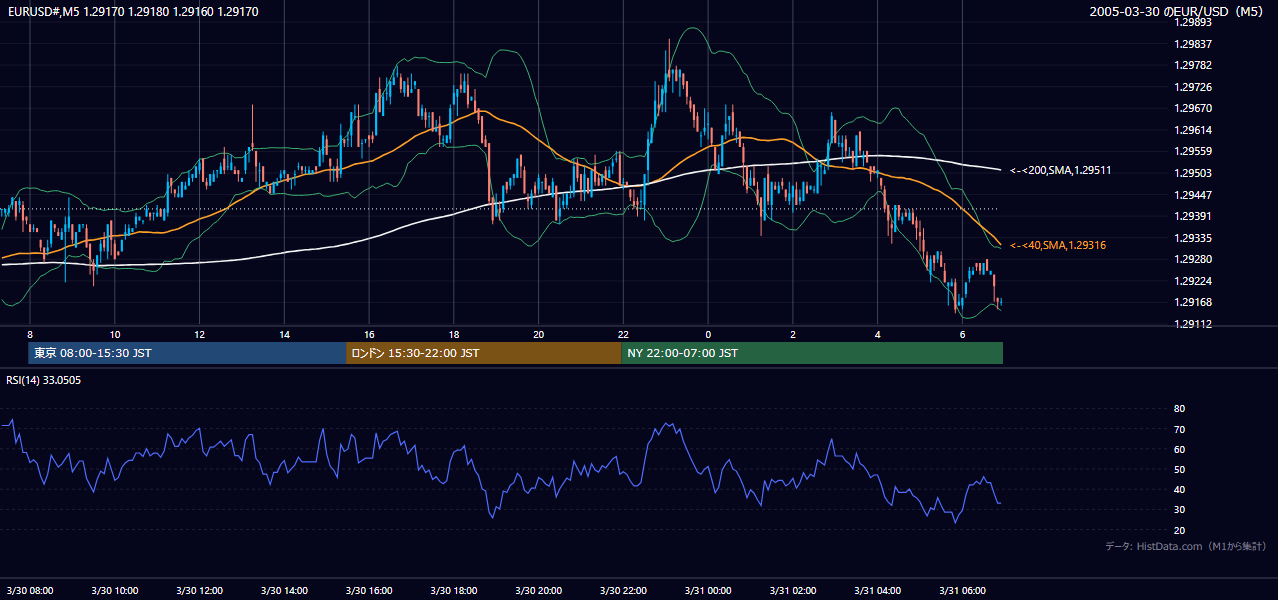Select the London 15:30-22:00 JST session bar
This screenshot has height=600, width=1278.
pos(483,353)
